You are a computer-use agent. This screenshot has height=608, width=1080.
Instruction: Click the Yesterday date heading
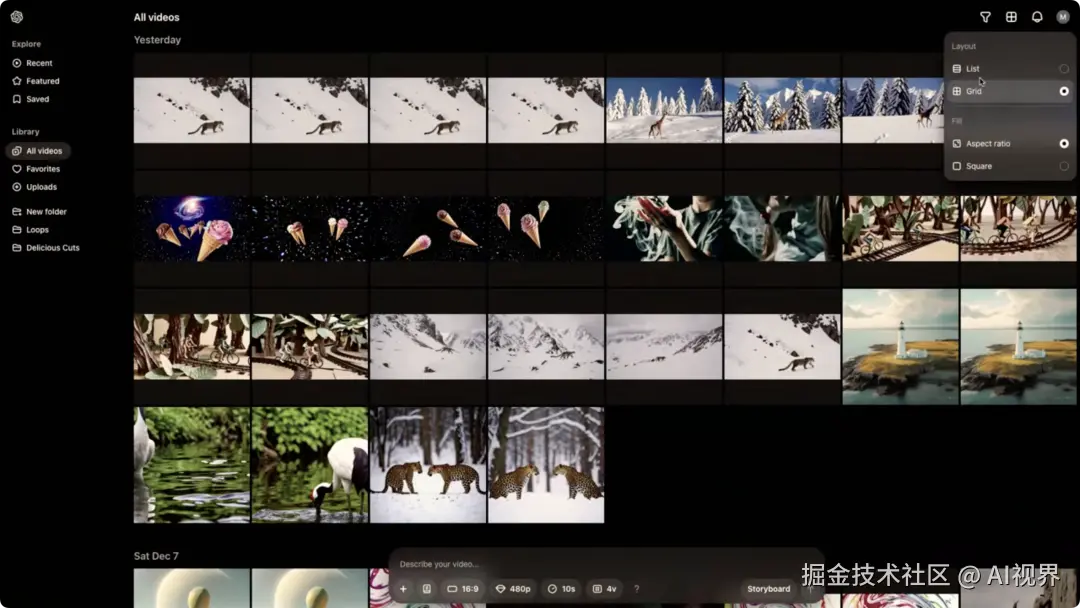(157, 40)
